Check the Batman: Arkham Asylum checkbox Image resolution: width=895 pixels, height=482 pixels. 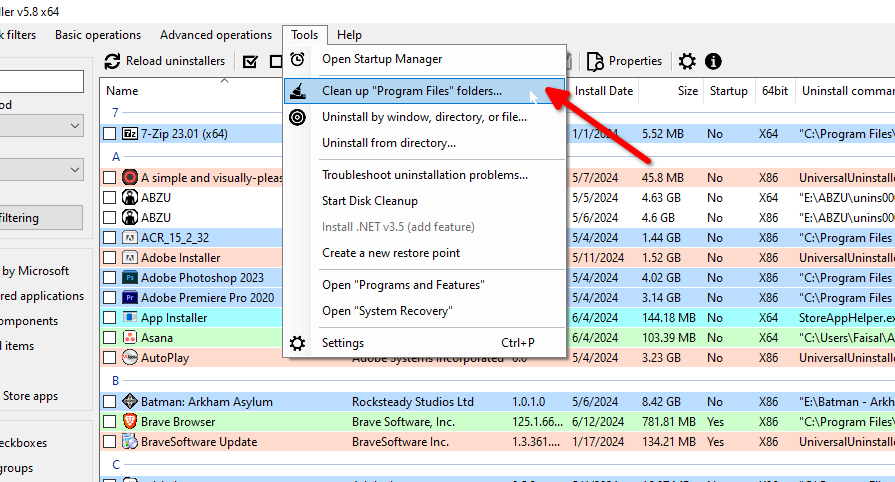coord(110,401)
